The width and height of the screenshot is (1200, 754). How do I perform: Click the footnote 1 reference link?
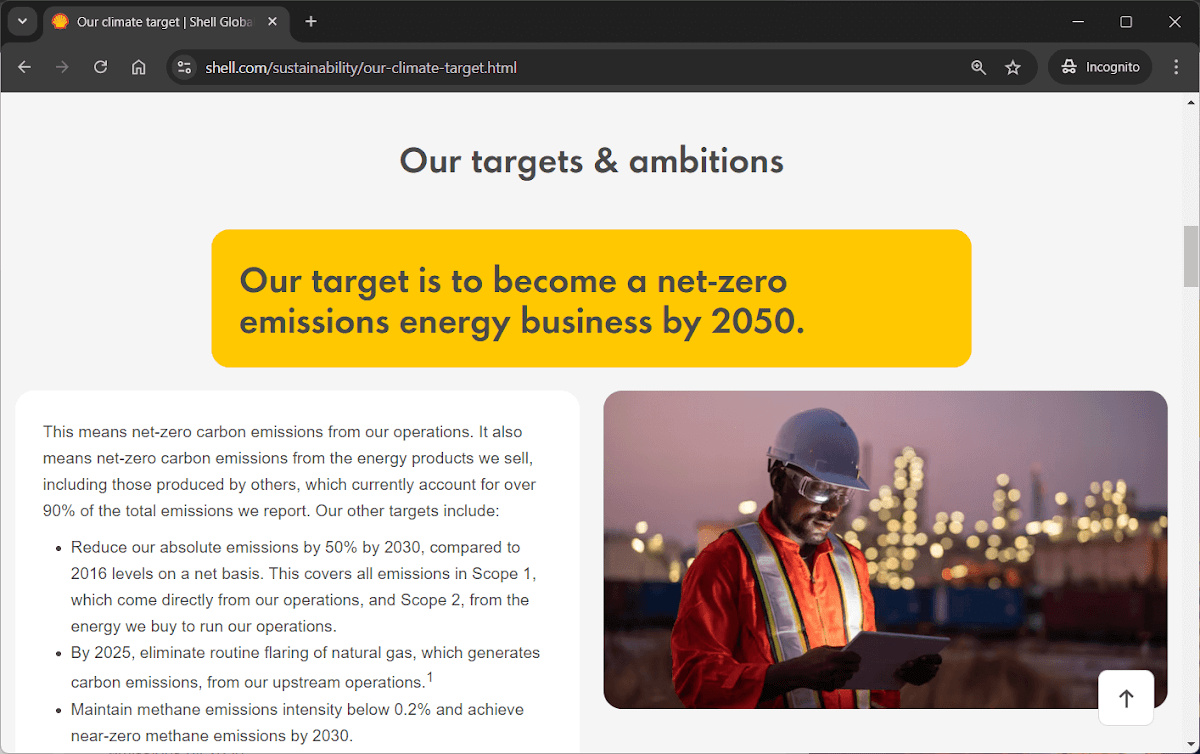pyautogui.click(x=429, y=676)
